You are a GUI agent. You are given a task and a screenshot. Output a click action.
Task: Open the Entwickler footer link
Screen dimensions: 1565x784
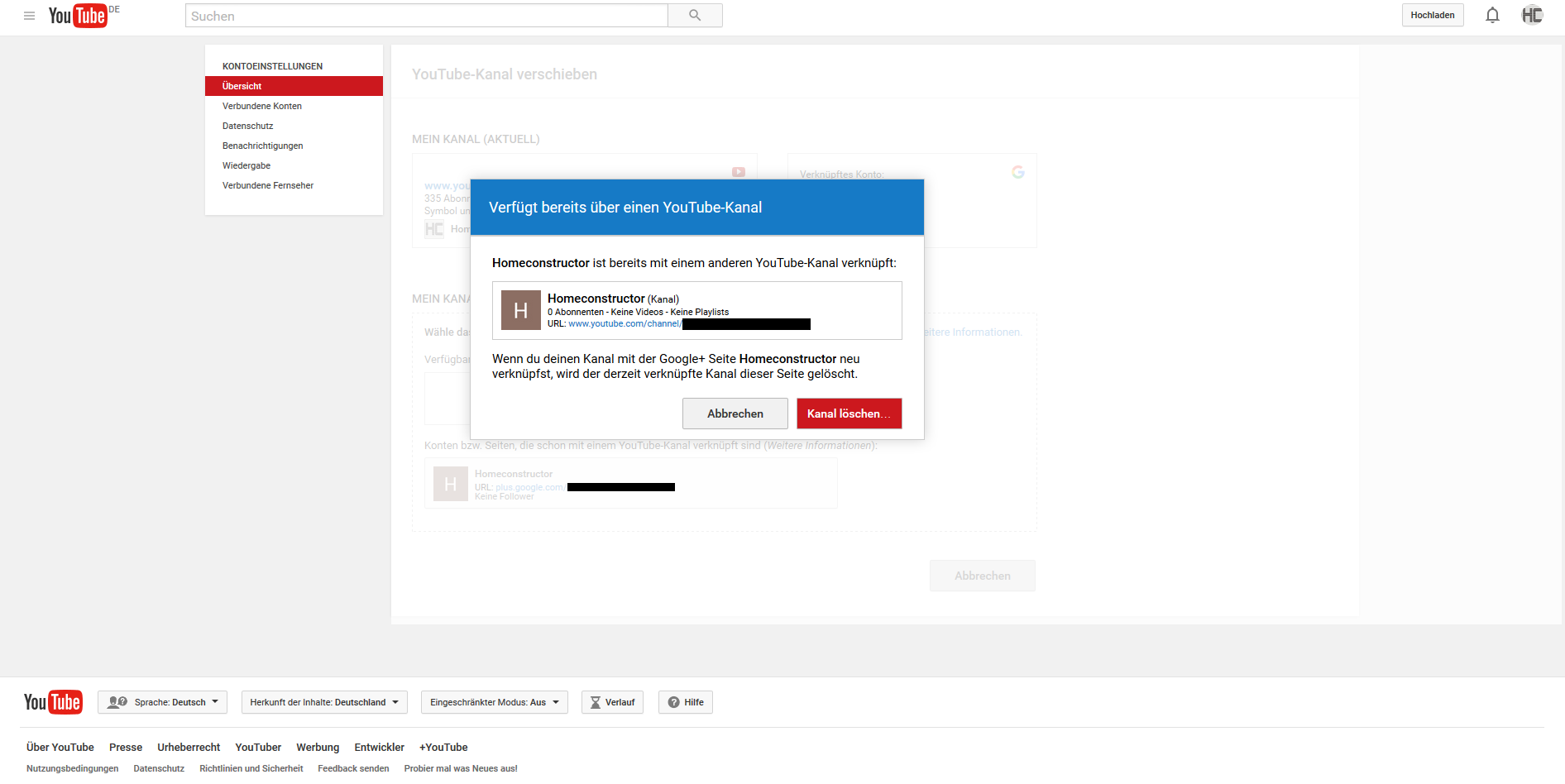click(380, 748)
